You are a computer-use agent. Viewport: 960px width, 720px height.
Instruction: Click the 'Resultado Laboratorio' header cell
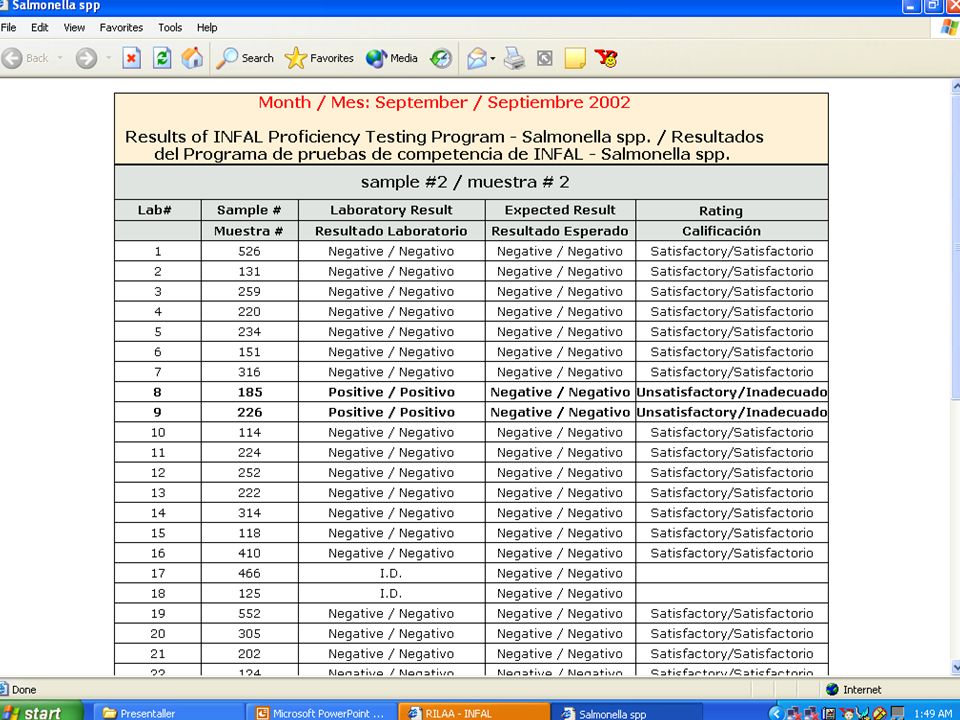(x=391, y=231)
